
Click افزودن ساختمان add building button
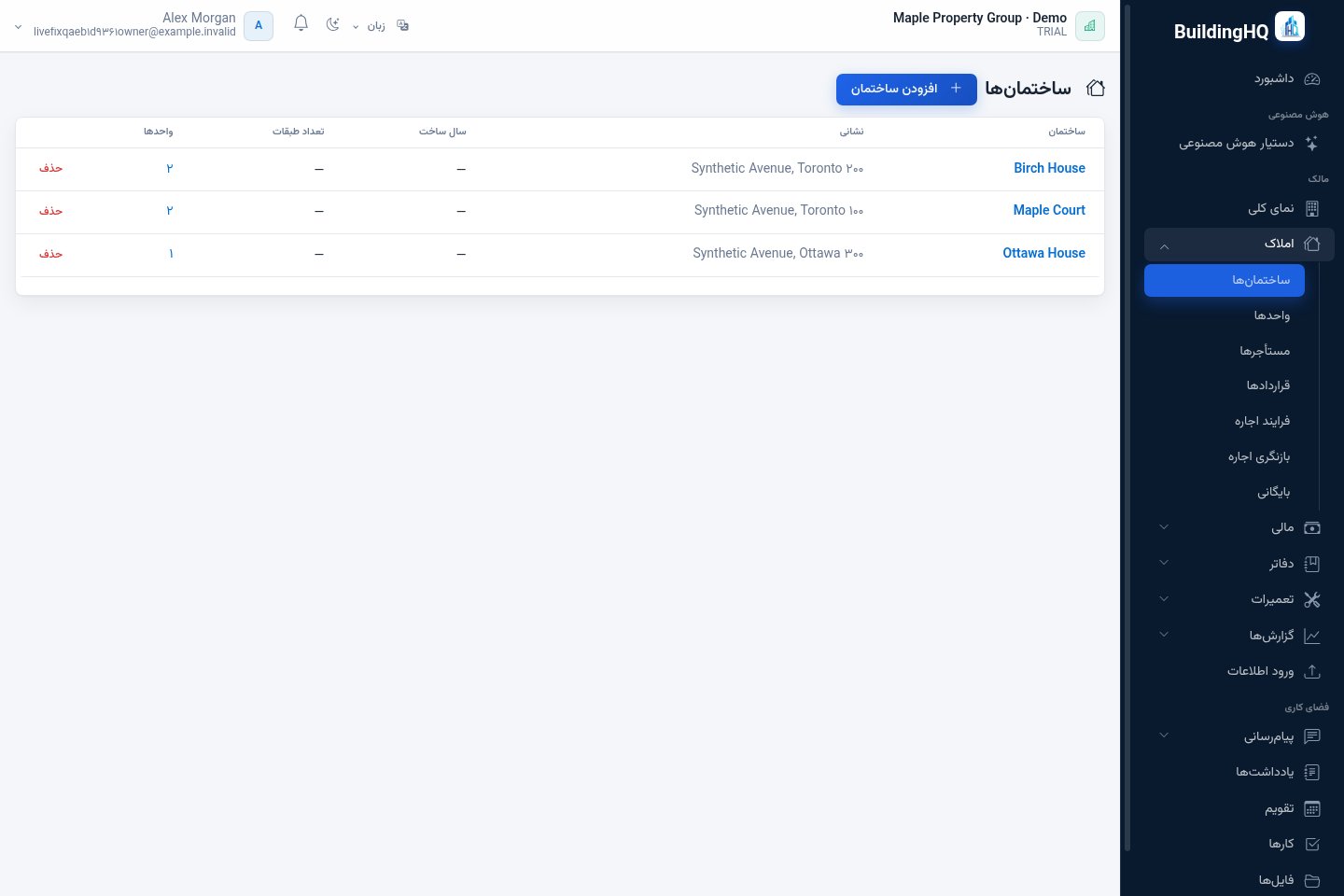coord(906,89)
